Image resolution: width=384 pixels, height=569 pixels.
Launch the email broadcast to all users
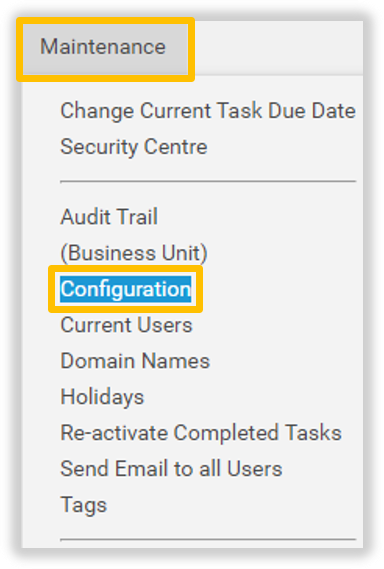pyautogui.click(x=171, y=469)
